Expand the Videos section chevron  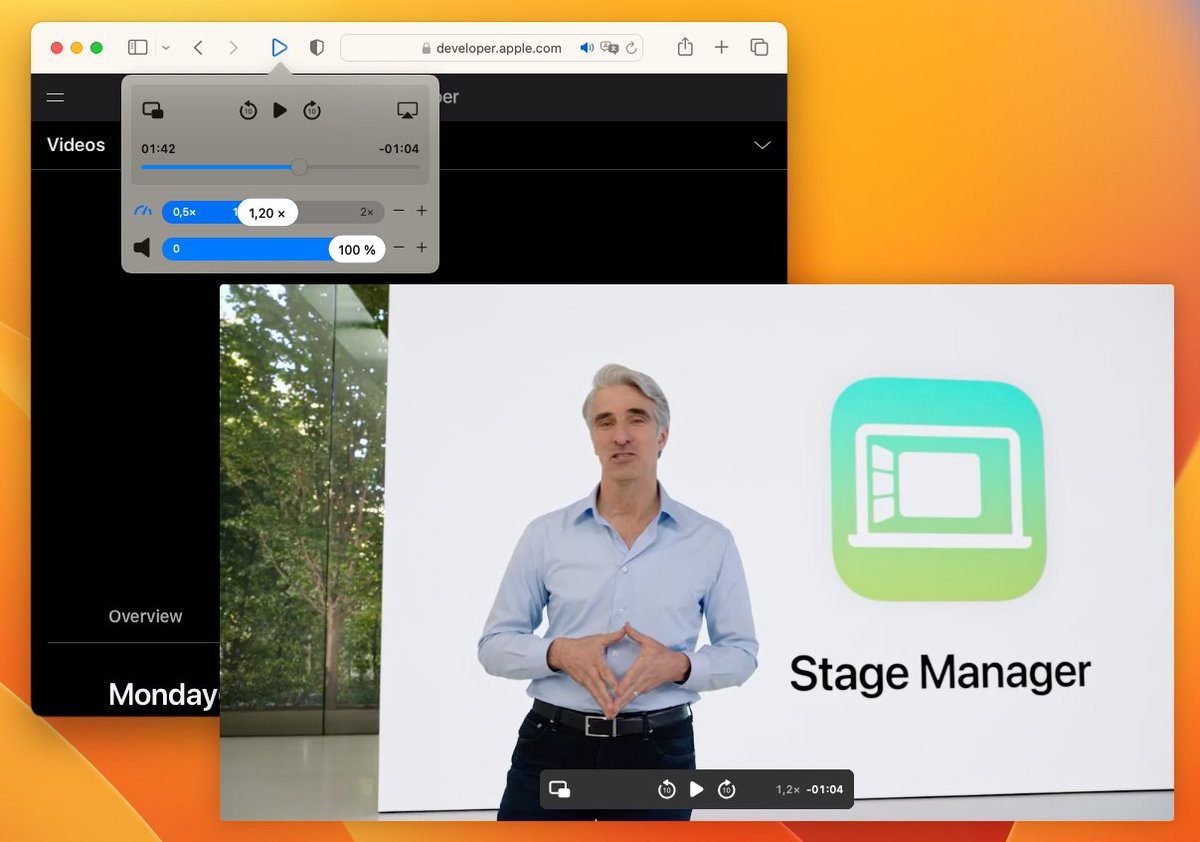[762, 145]
